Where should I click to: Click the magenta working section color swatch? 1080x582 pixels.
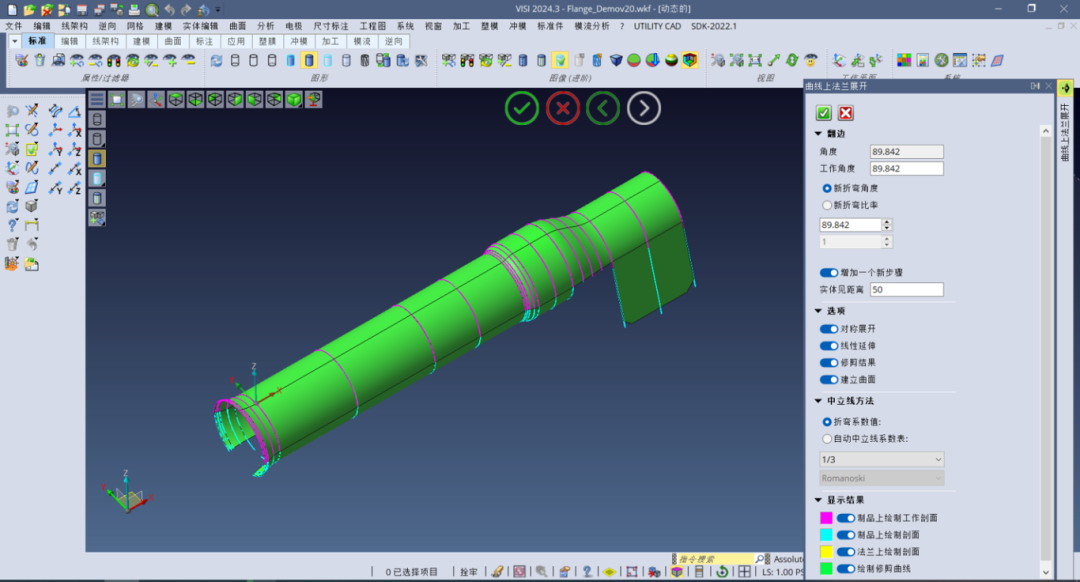pos(827,518)
